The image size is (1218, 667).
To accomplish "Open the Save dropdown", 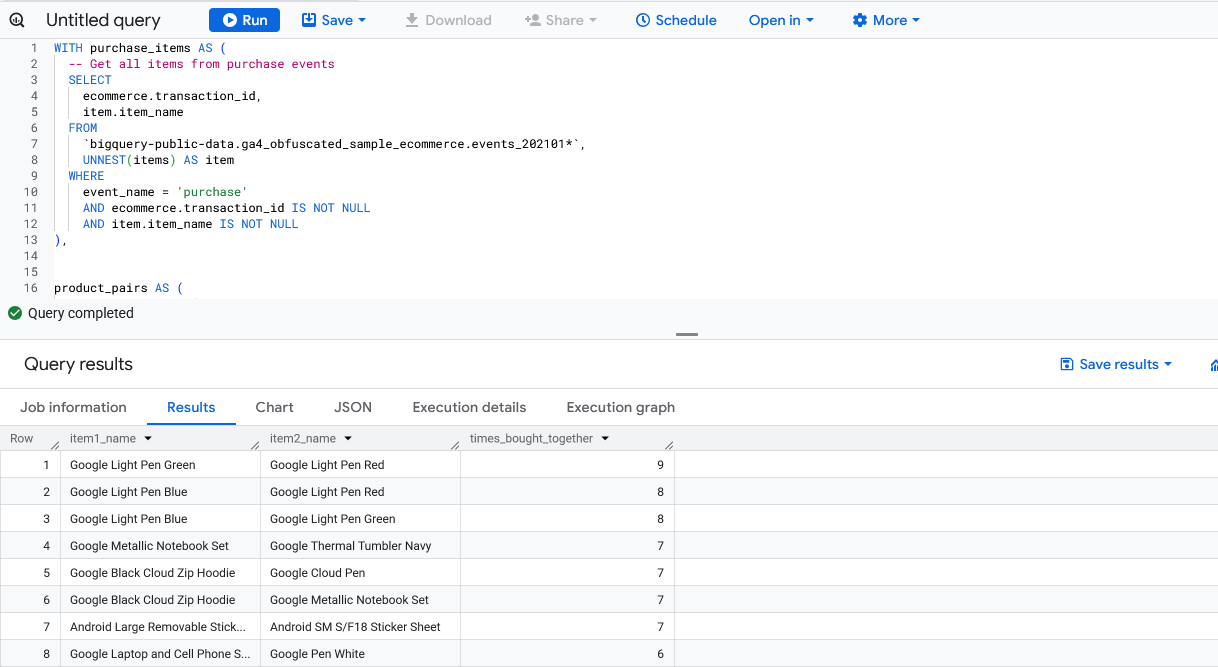I will coord(334,20).
